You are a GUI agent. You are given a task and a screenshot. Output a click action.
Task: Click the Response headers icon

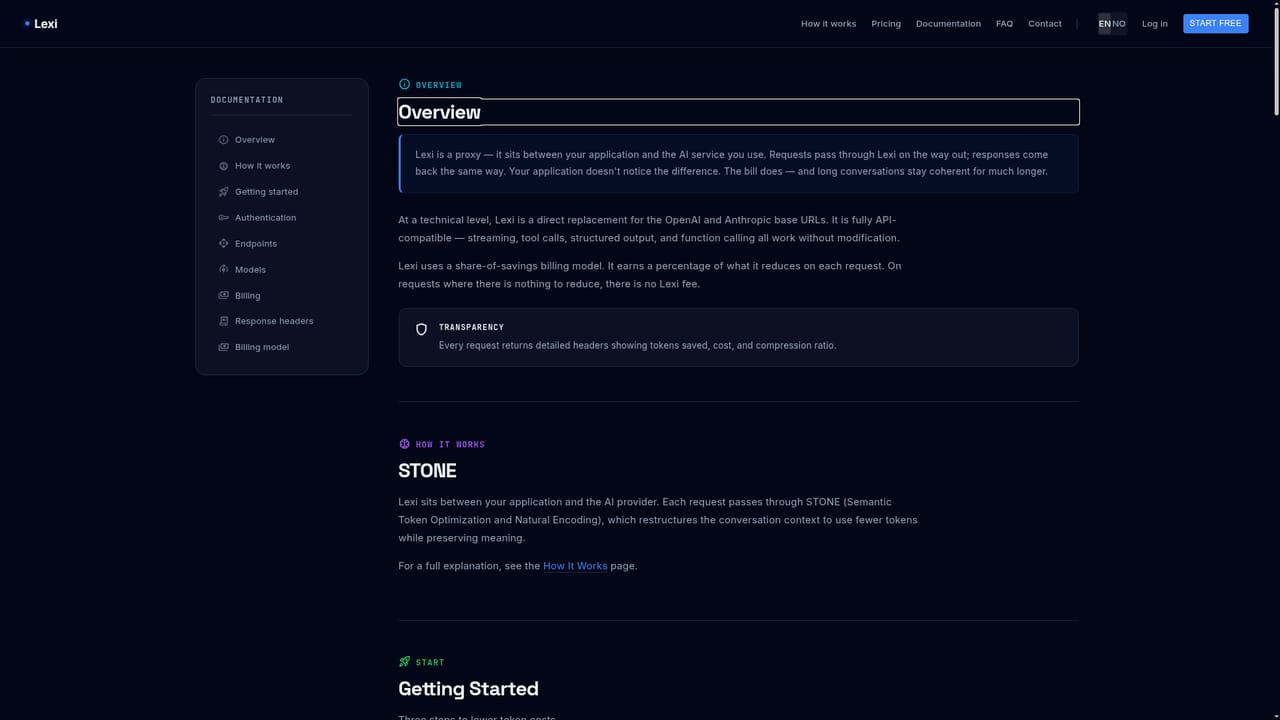tap(224, 321)
